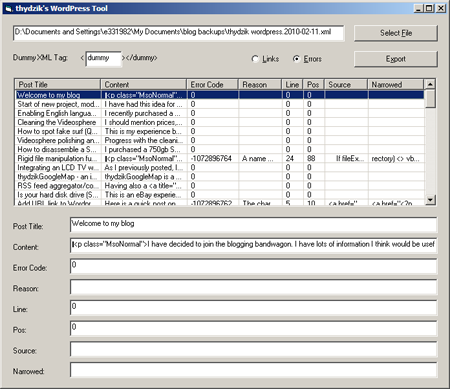
Task: Minimize the WordPress Tool window
Action: pos(419,8)
